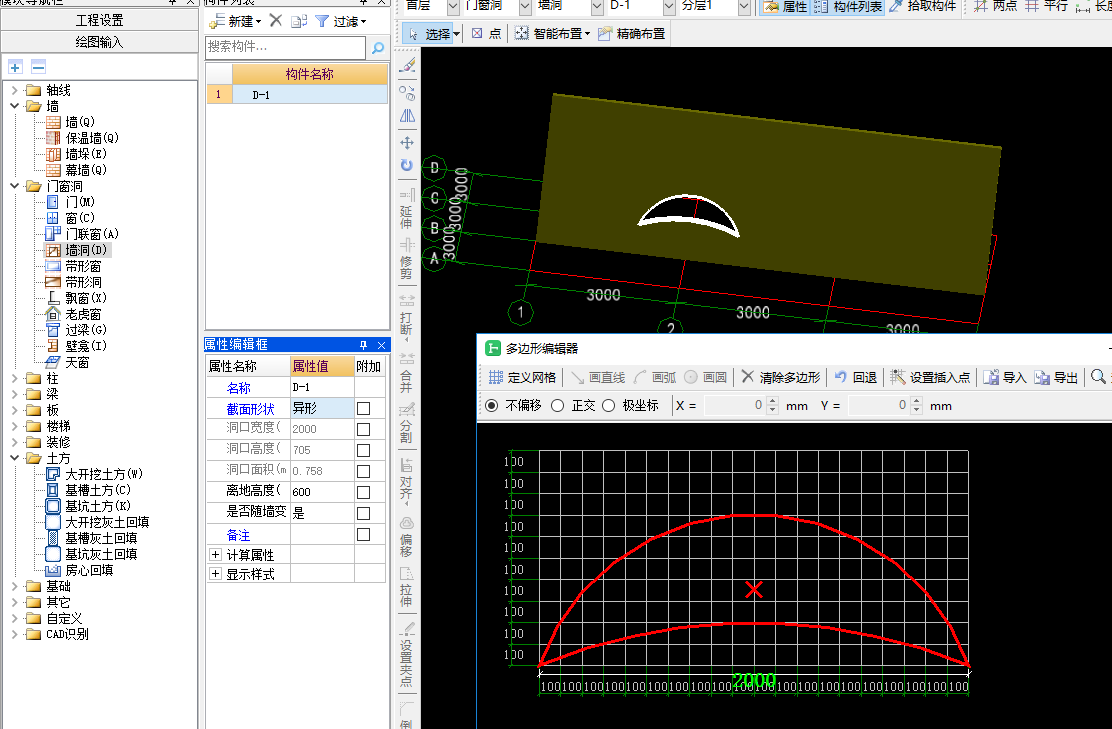
Task: Collapse 门窗洞 tree folder
Action: tap(15, 186)
